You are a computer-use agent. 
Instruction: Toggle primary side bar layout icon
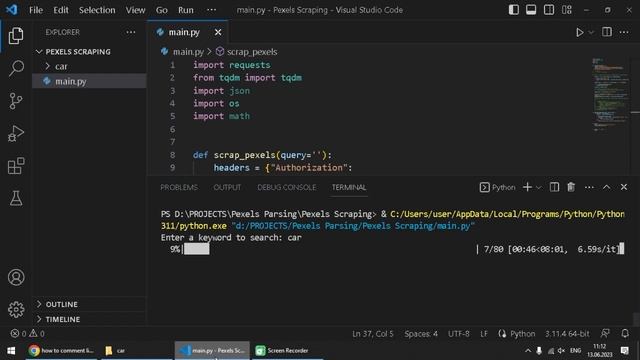(513, 10)
